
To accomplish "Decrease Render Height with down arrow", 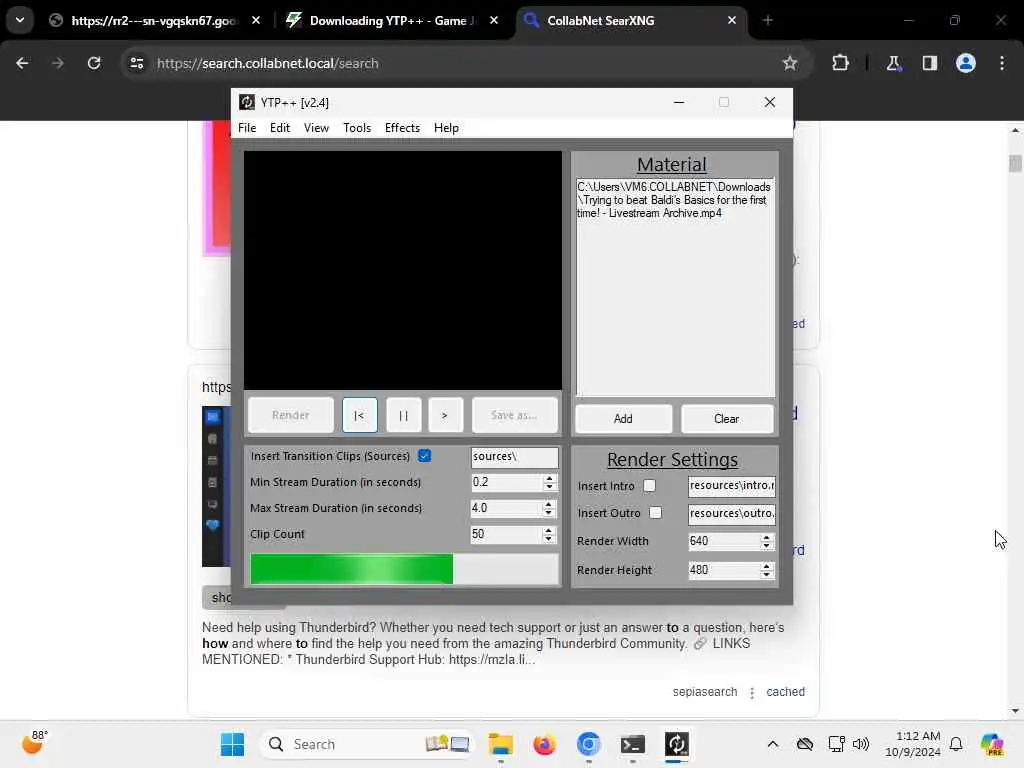I will (x=767, y=575).
